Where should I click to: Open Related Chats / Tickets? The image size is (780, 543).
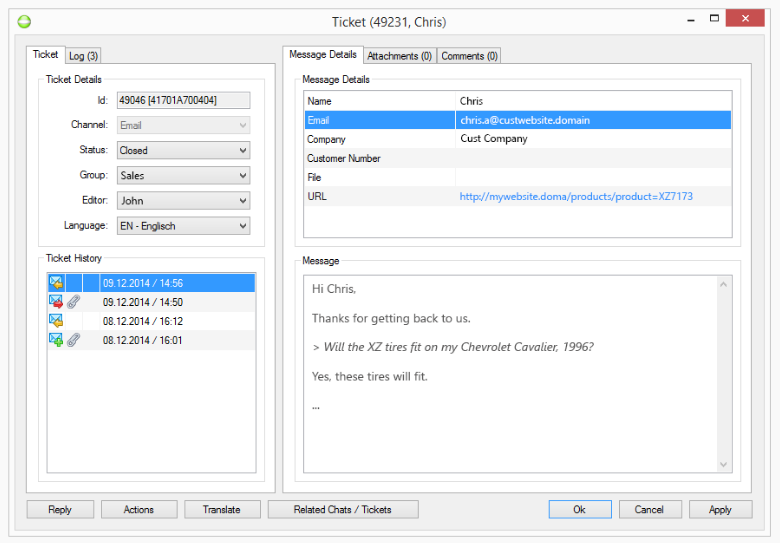343,509
